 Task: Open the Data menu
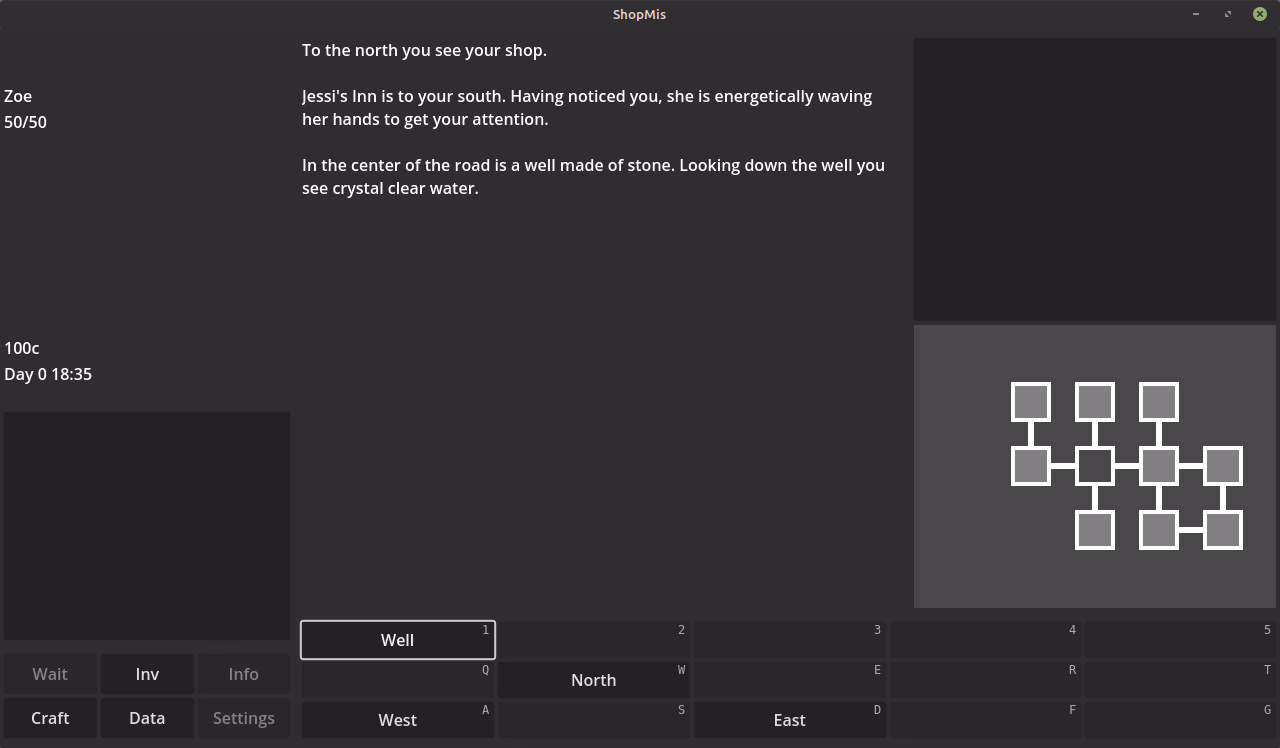click(x=147, y=718)
